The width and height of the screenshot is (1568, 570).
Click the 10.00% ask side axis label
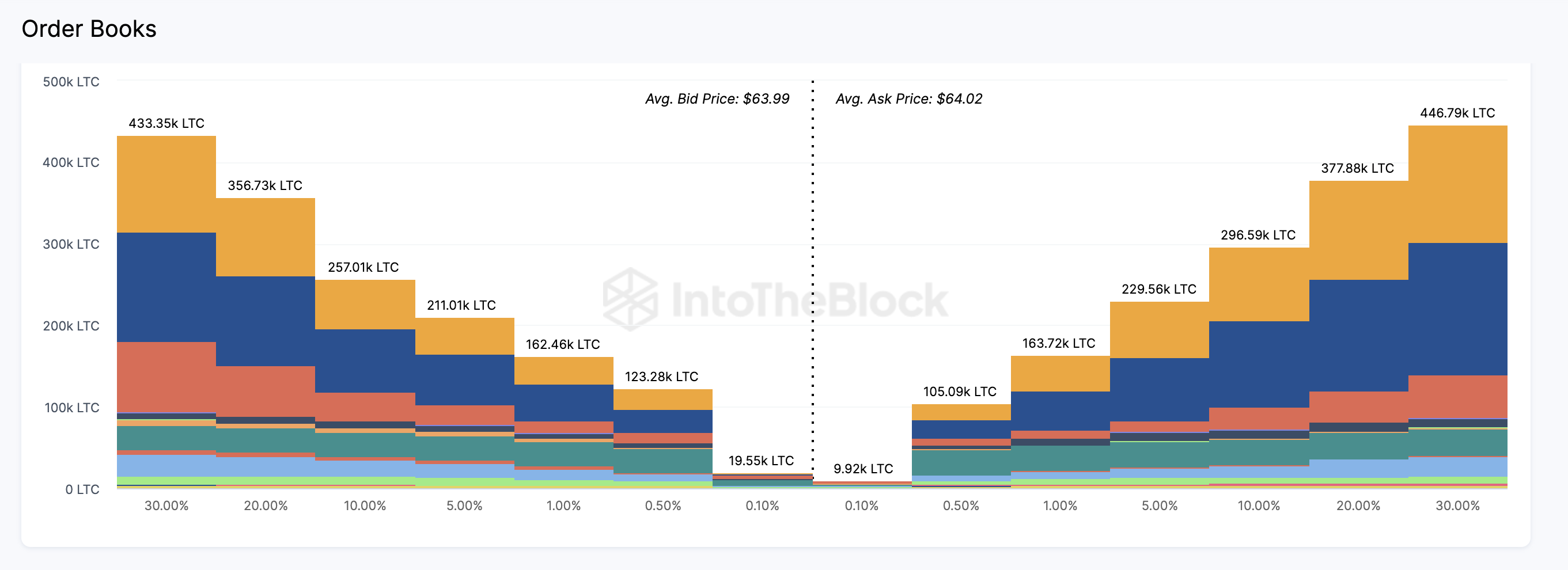[1258, 506]
